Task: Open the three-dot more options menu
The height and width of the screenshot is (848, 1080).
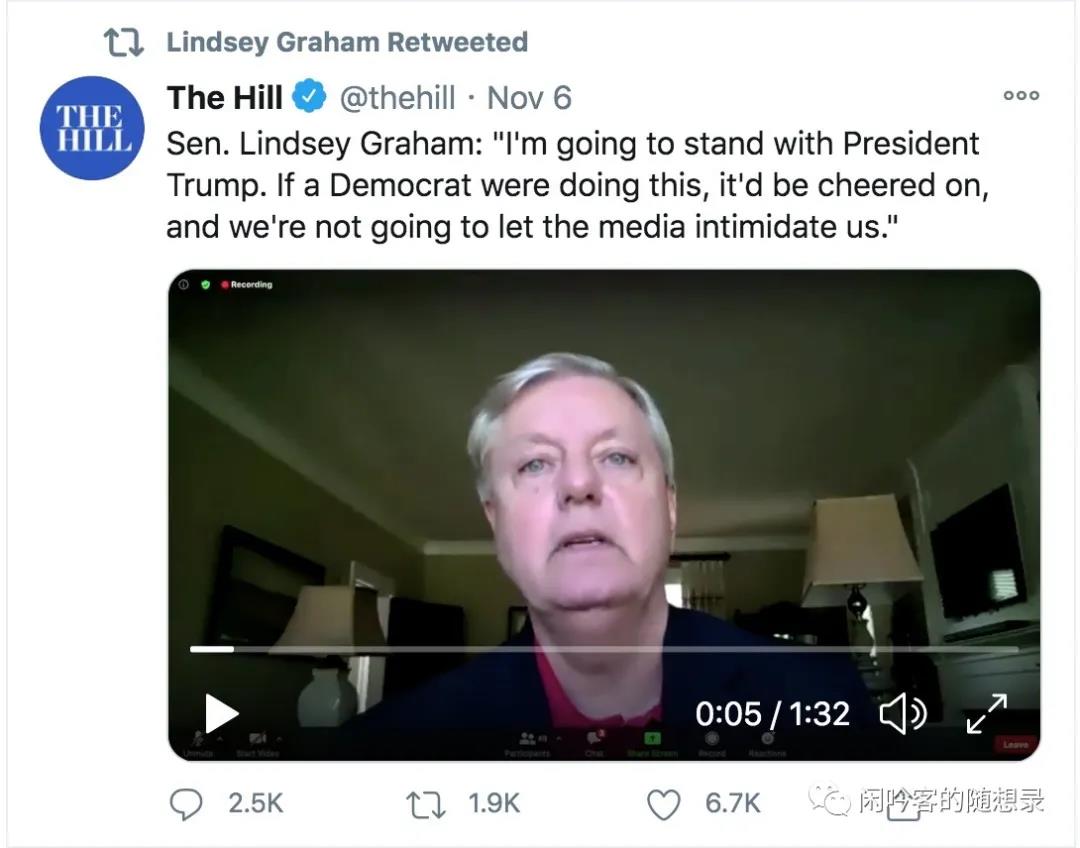Action: point(1021,96)
